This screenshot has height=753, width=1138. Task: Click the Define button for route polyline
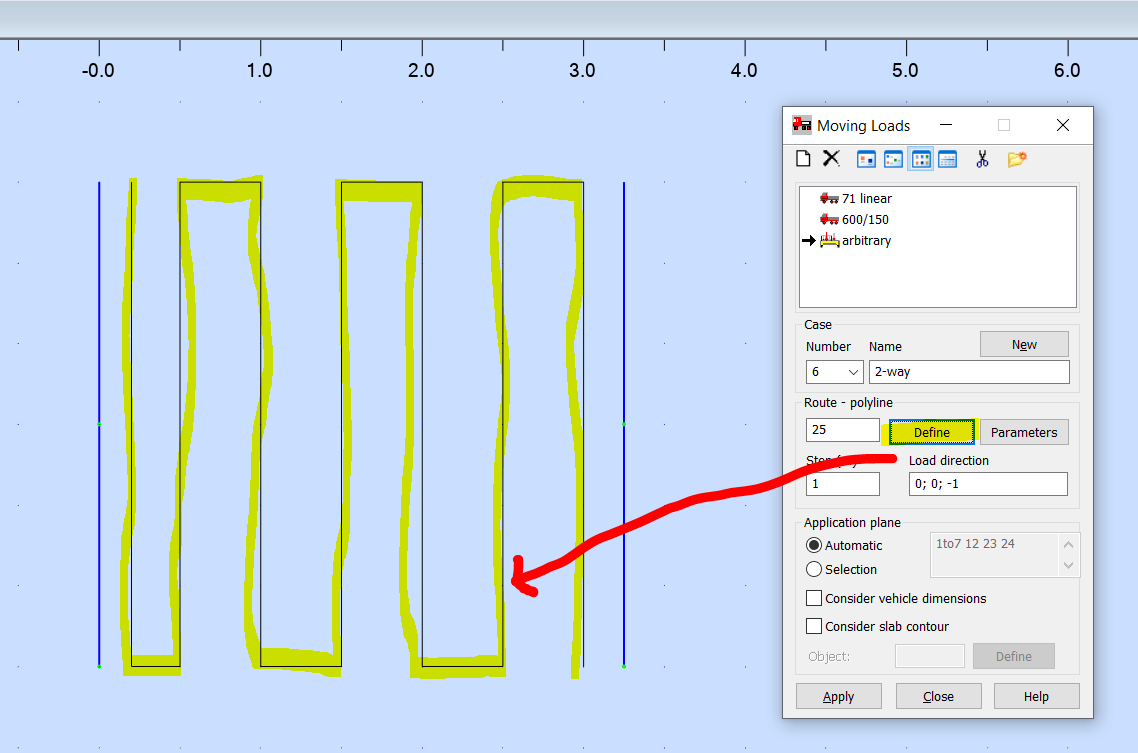[931, 431]
